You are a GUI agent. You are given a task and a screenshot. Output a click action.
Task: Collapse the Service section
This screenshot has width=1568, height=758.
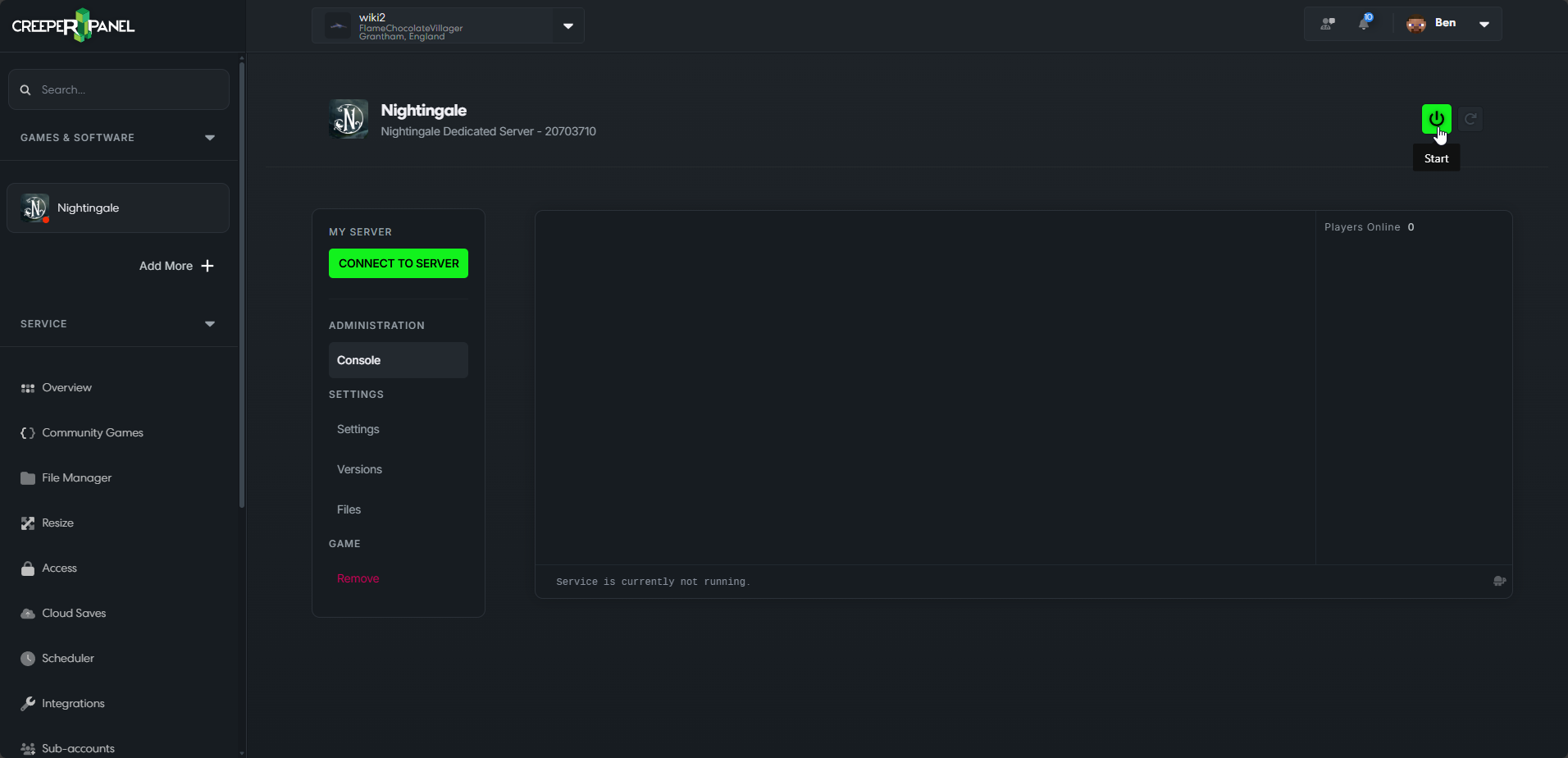210,324
